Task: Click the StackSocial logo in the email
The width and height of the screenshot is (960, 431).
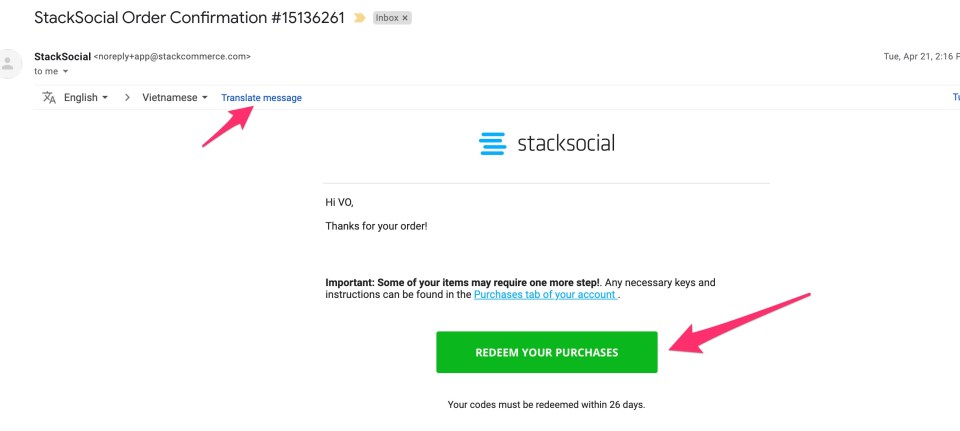Action: pos(547,143)
